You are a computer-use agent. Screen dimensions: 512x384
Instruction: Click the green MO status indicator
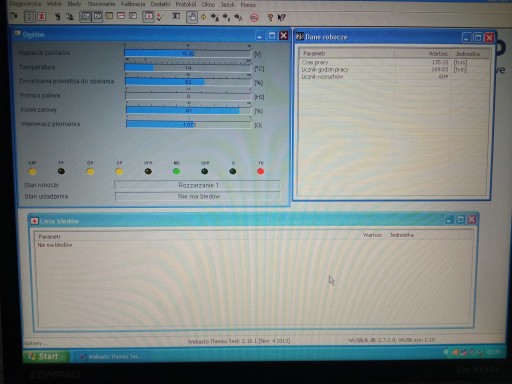(176, 171)
